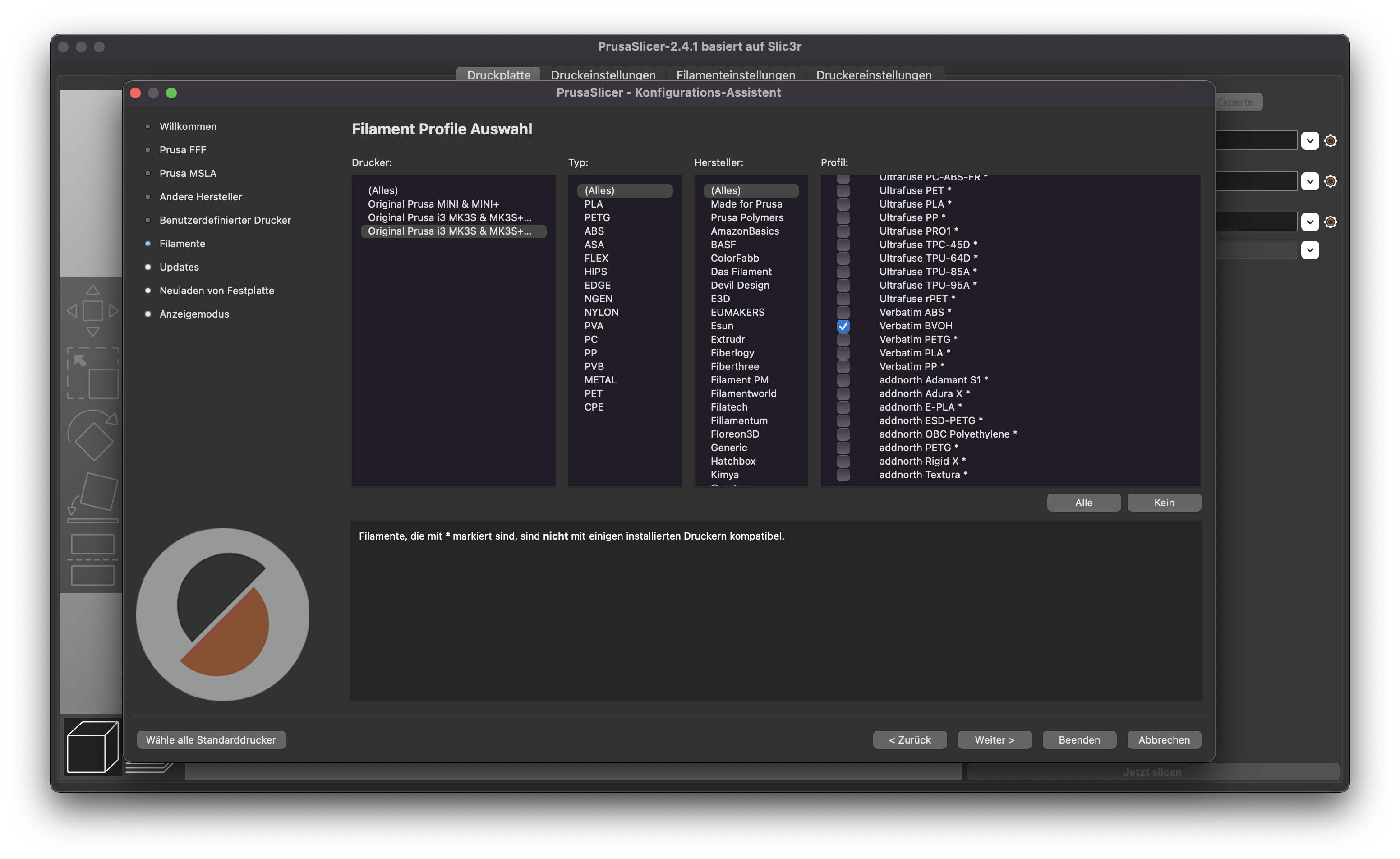Select the Rotate tool in main window toolbar
The image size is (1400, 859).
[x=92, y=435]
